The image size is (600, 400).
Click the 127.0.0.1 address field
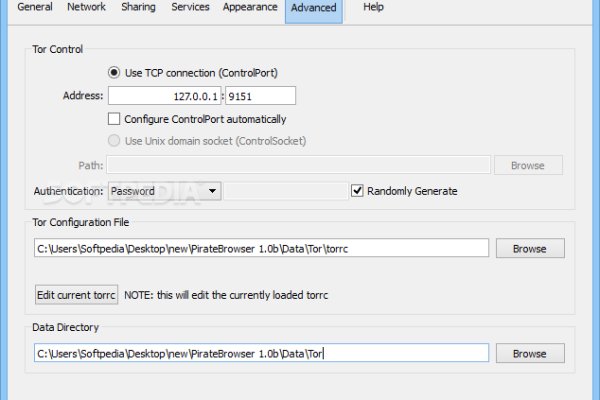click(165, 96)
